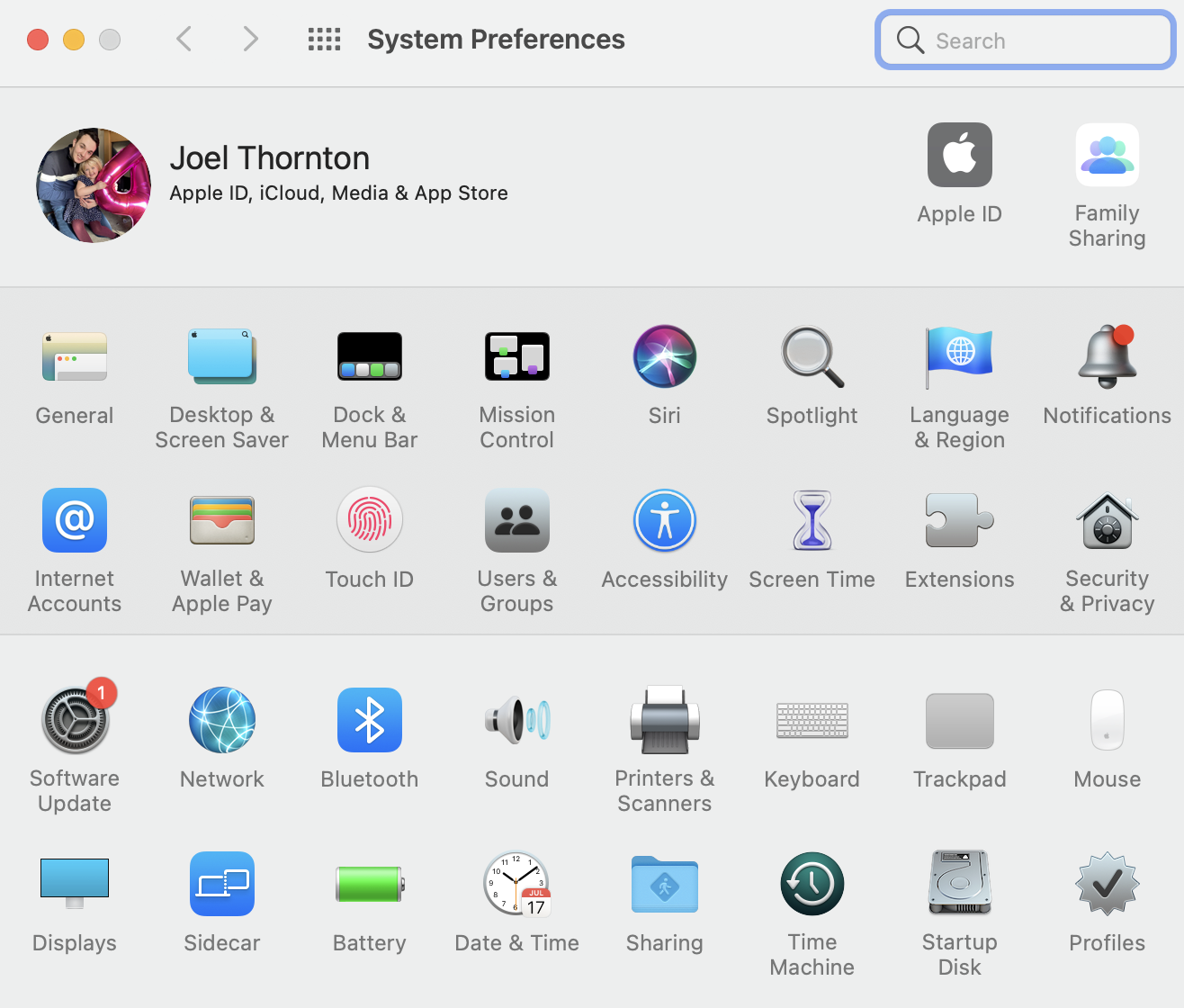Open Screen Time settings
The height and width of the screenshot is (1008, 1184).
click(x=812, y=520)
